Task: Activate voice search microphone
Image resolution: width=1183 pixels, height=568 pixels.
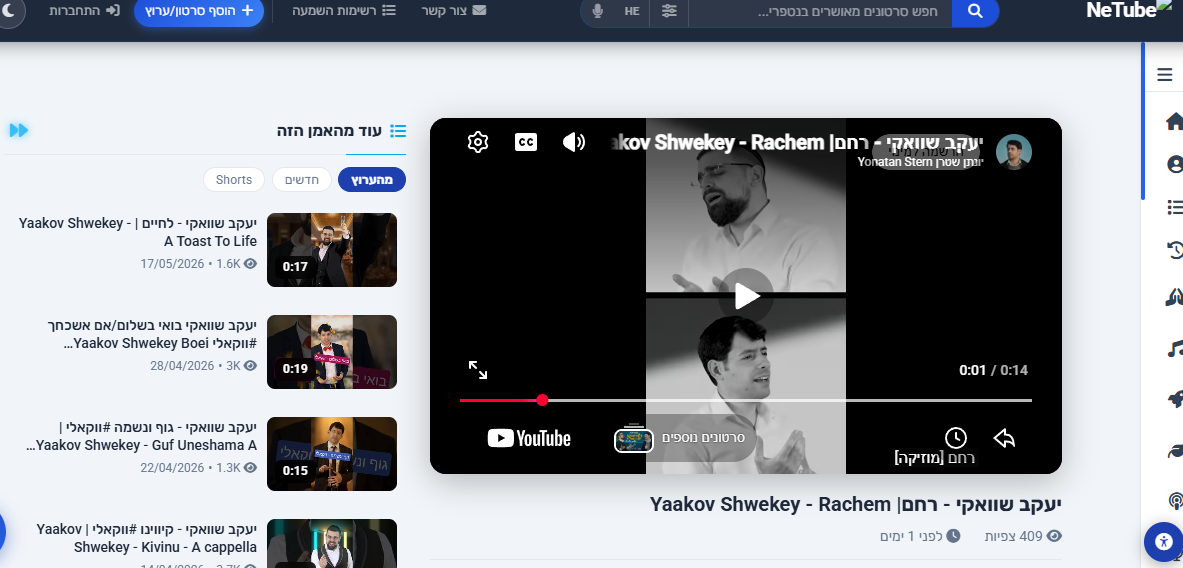Action: [x=598, y=11]
